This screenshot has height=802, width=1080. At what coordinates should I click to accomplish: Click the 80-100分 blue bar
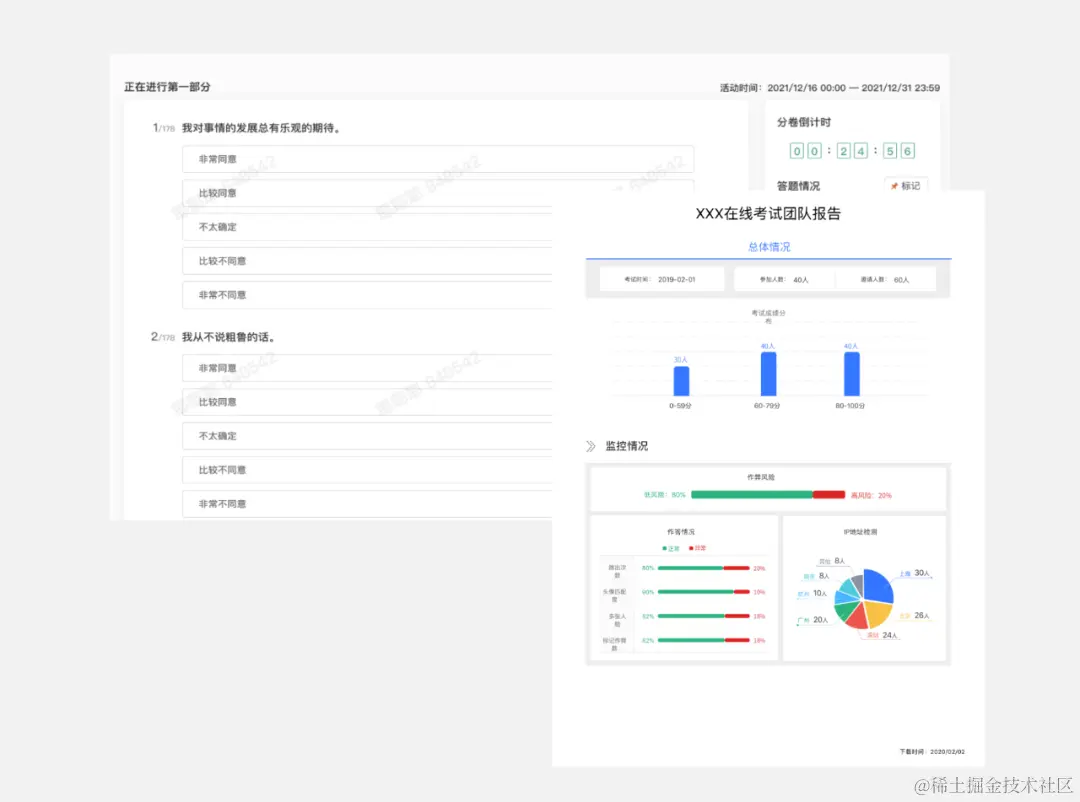(851, 374)
